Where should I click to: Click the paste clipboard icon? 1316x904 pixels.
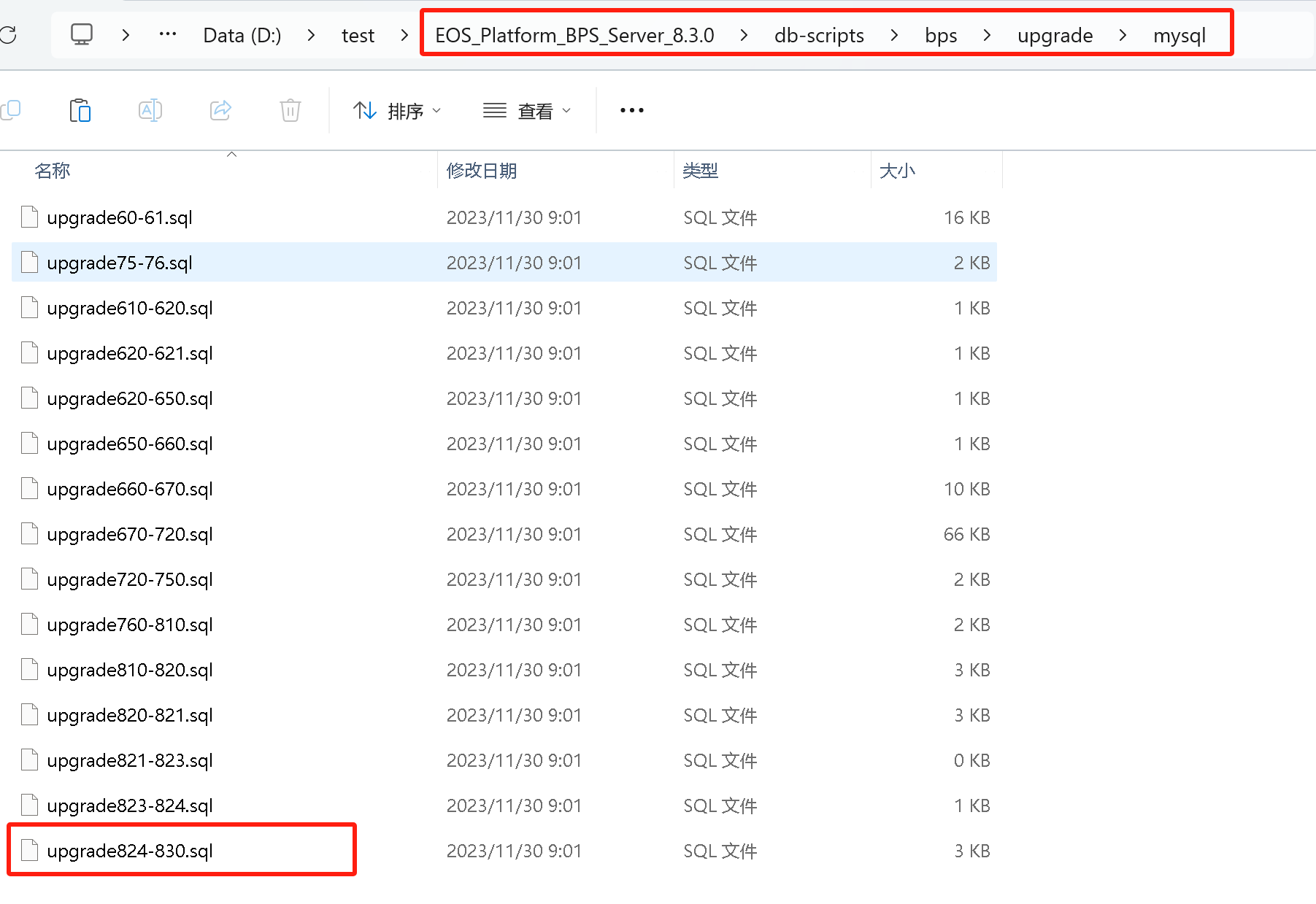pyautogui.click(x=80, y=110)
